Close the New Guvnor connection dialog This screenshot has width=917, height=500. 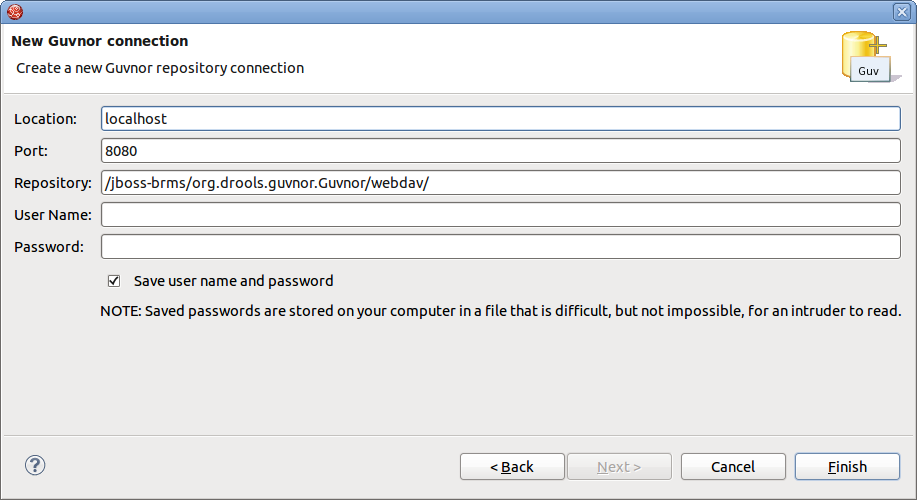900,11
